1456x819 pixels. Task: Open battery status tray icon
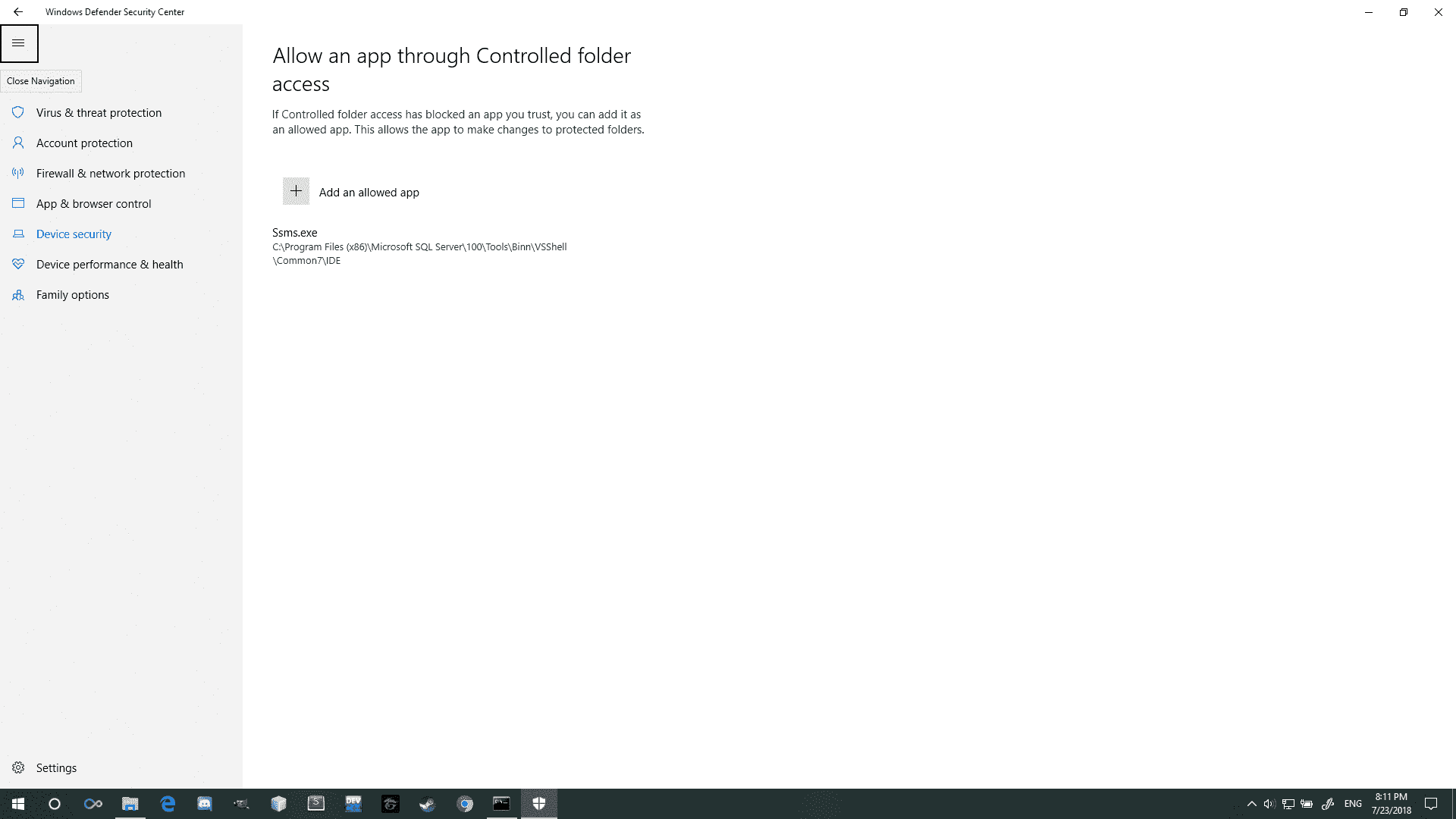[1307, 804]
